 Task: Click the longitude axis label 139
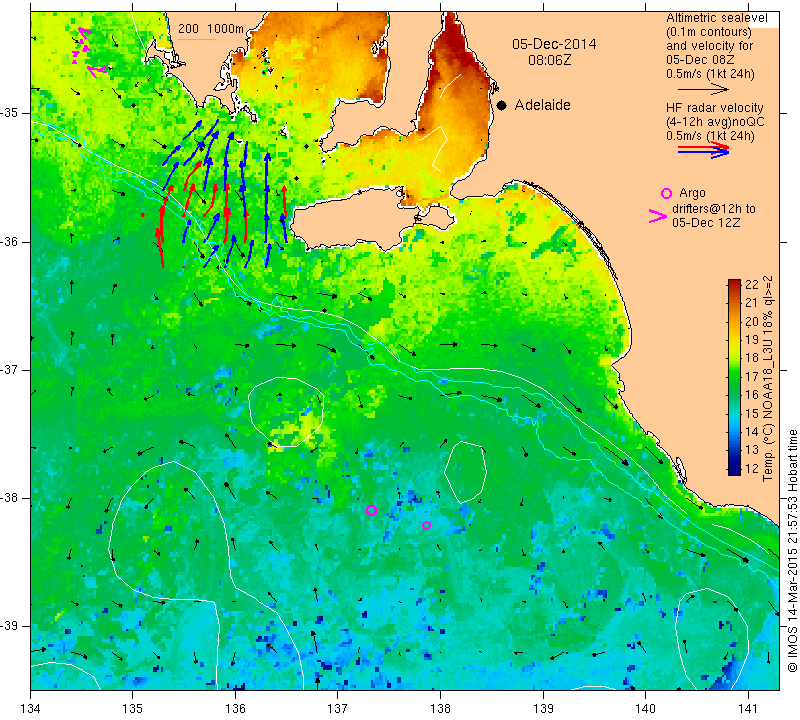(543, 708)
